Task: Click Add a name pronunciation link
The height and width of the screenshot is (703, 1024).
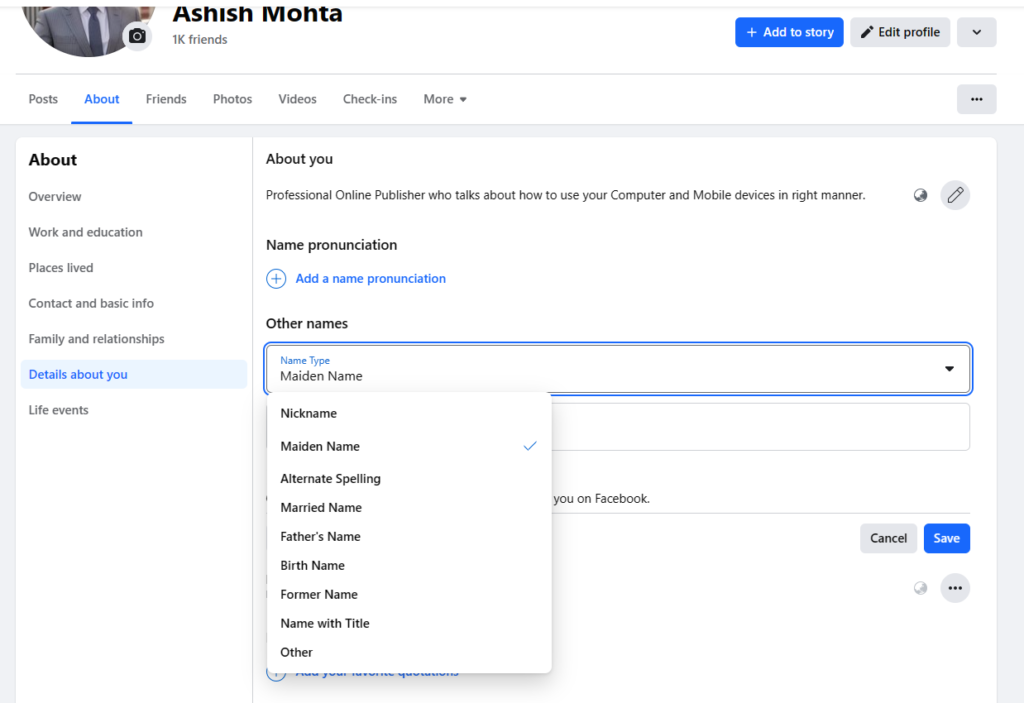Action: point(370,278)
